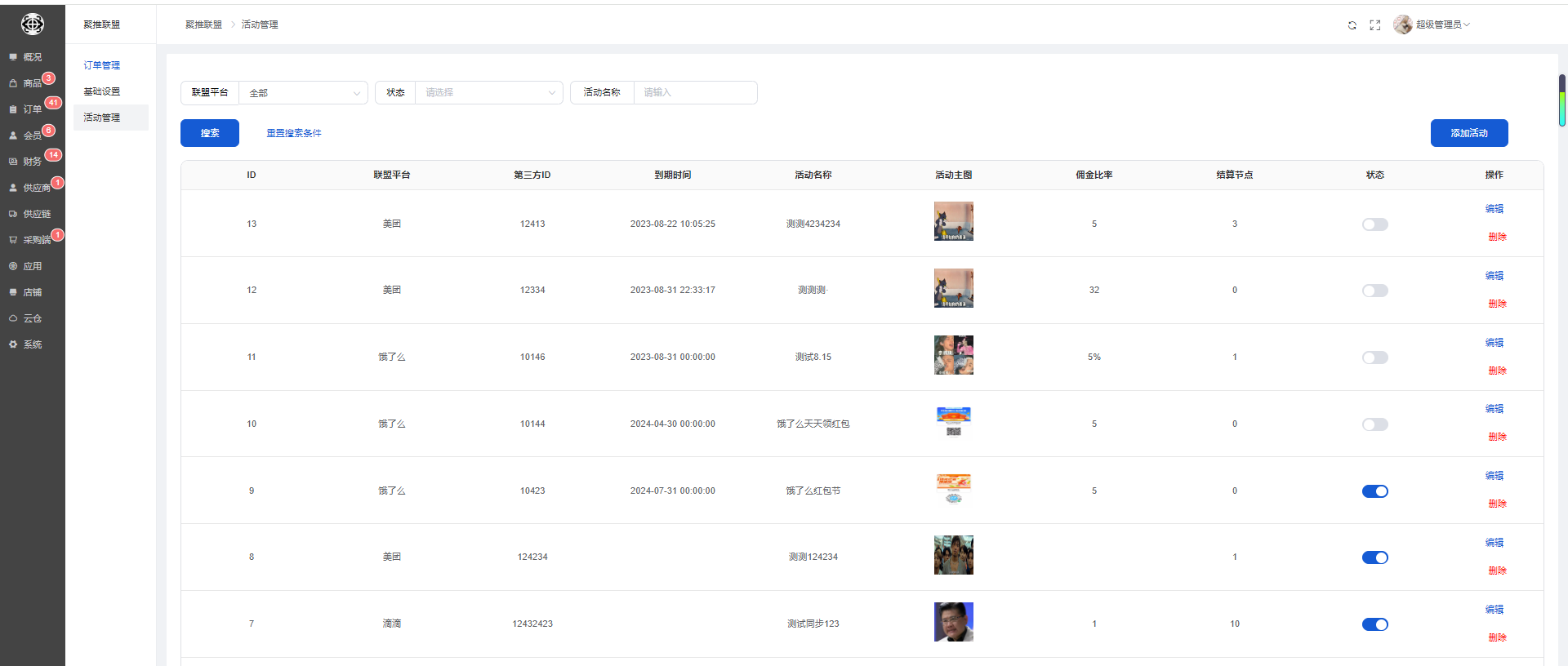
Task: Go to 财务 in left sidebar
Action: [x=32, y=162]
